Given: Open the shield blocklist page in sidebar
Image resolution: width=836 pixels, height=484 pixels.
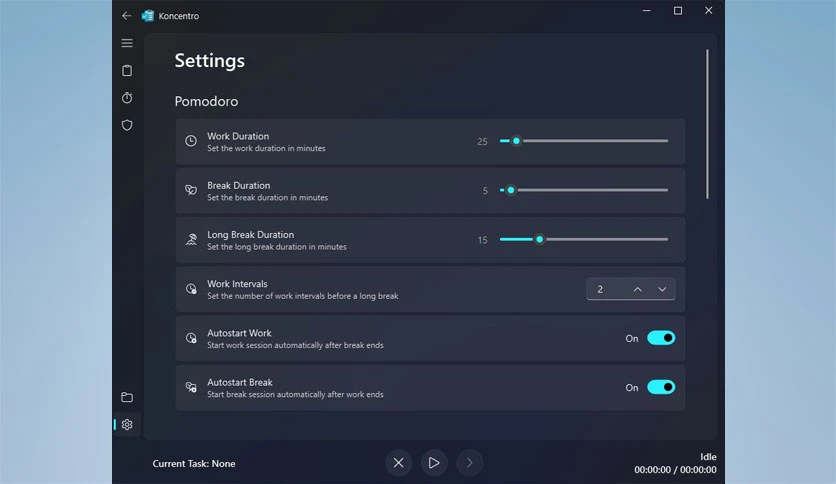Looking at the screenshot, I should pyautogui.click(x=127, y=125).
